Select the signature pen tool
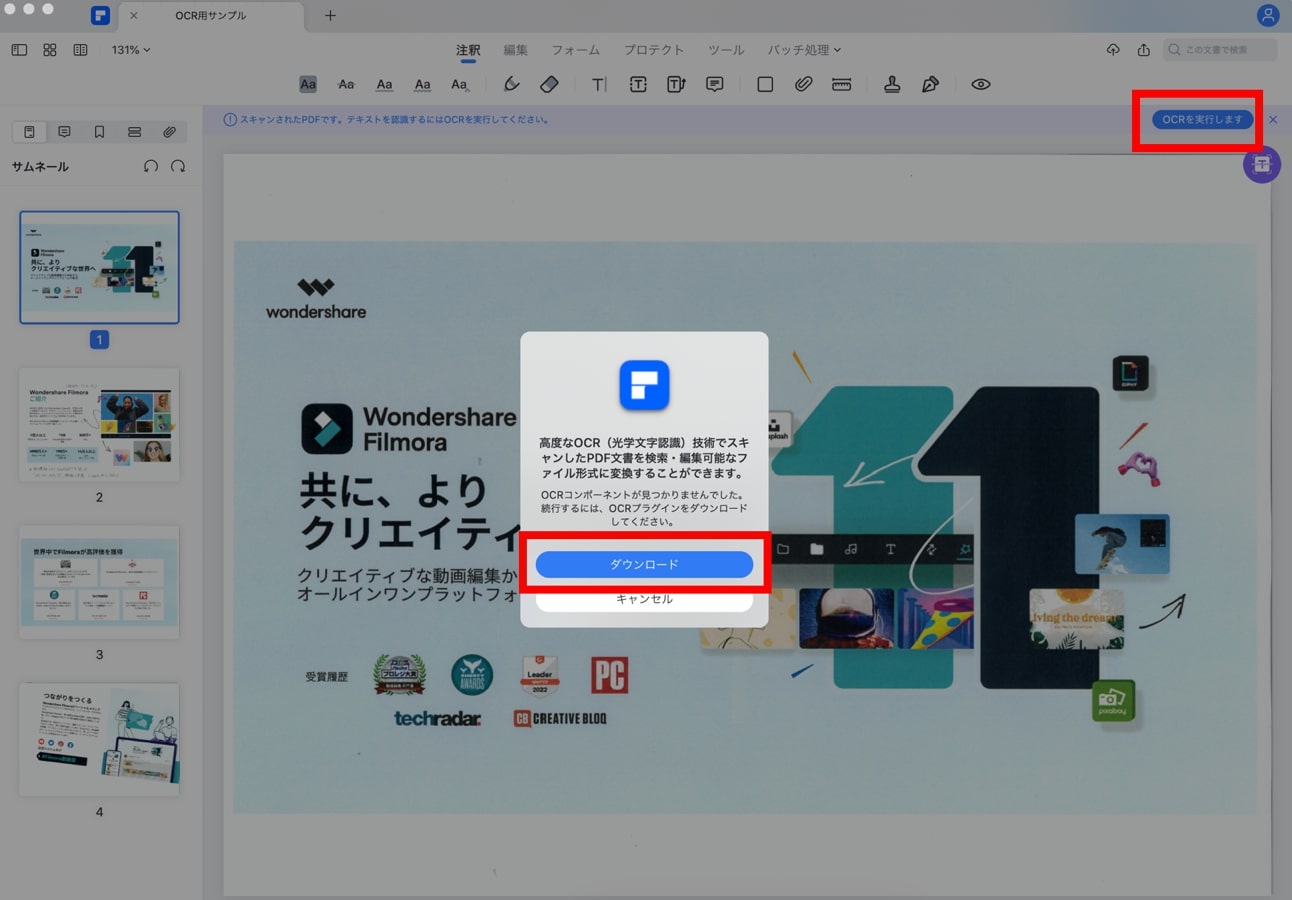This screenshot has width=1292, height=900. click(930, 85)
